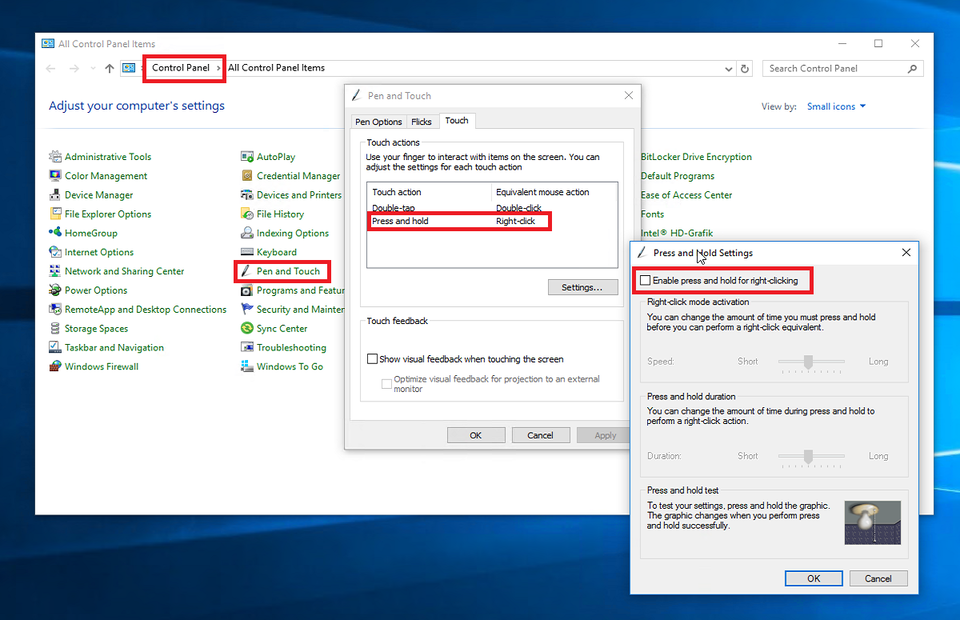This screenshot has height=620, width=960.
Task: Click the Search Control Panel field
Action: pyautogui.click(x=836, y=69)
